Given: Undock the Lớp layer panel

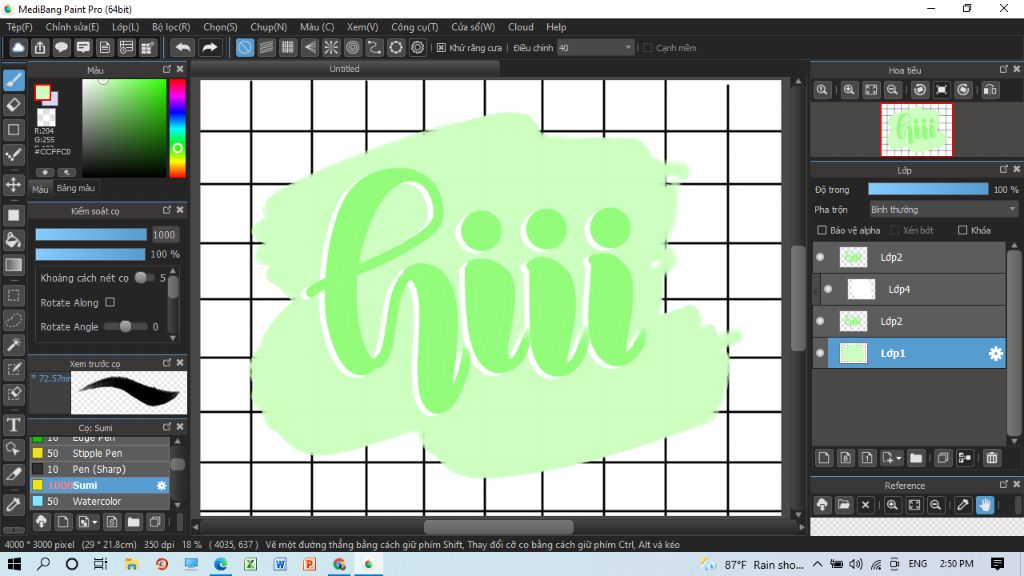Looking at the screenshot, I should tap(1004, 169).
